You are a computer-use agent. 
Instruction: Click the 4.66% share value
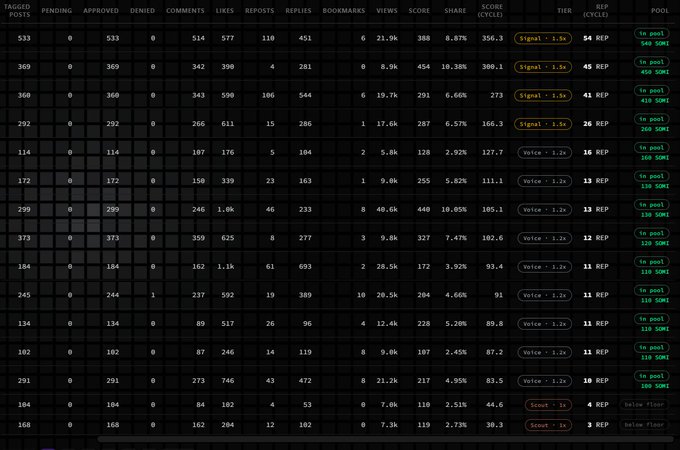tap(456, 295)
